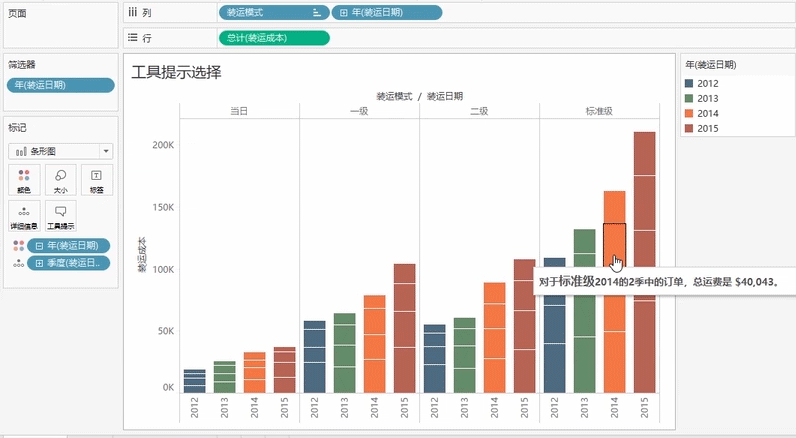Select the 年(装运日期) filter pill

click(47, 85)
